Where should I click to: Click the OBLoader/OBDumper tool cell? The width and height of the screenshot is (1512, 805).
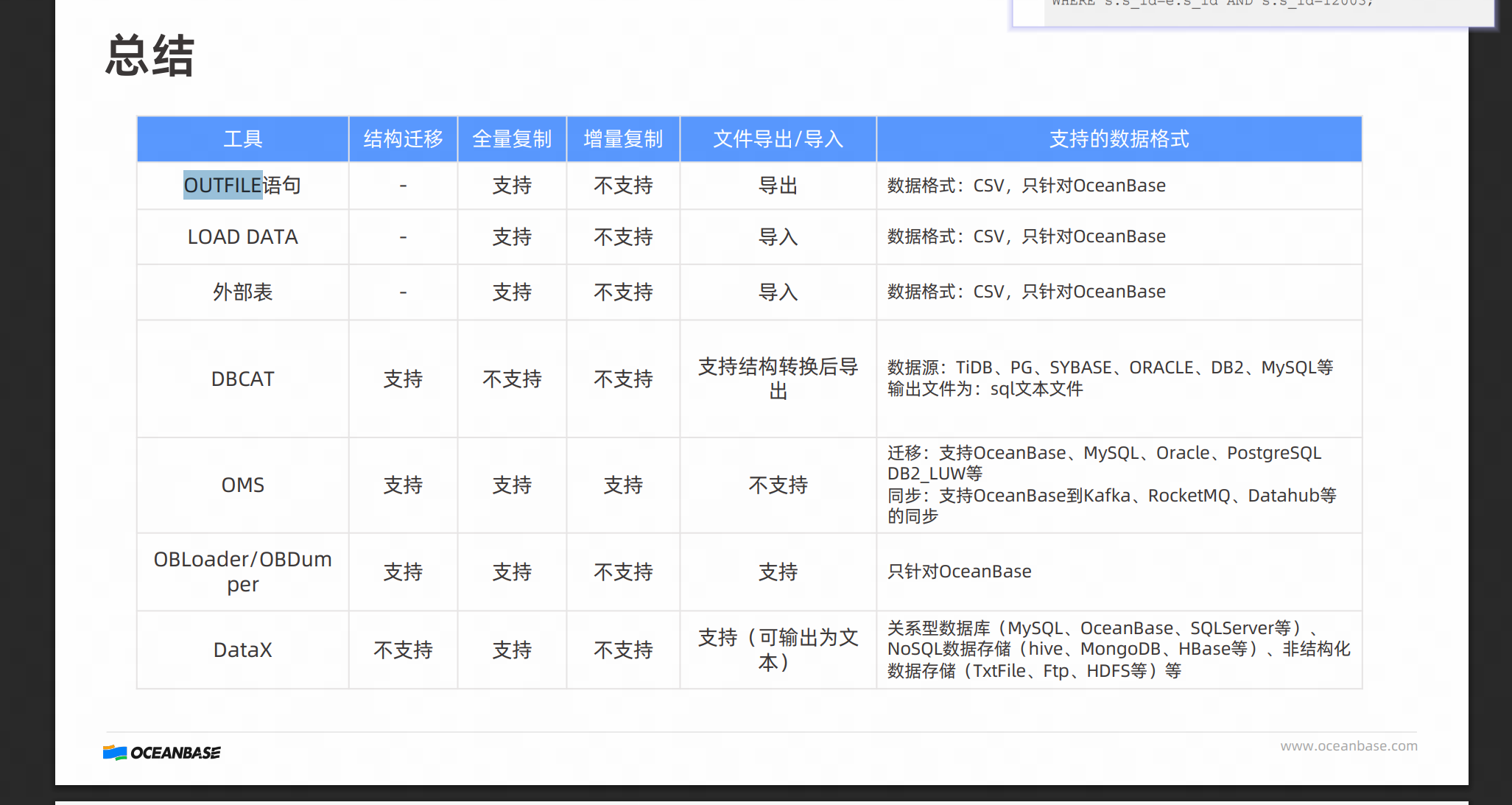tap(242, 572)
